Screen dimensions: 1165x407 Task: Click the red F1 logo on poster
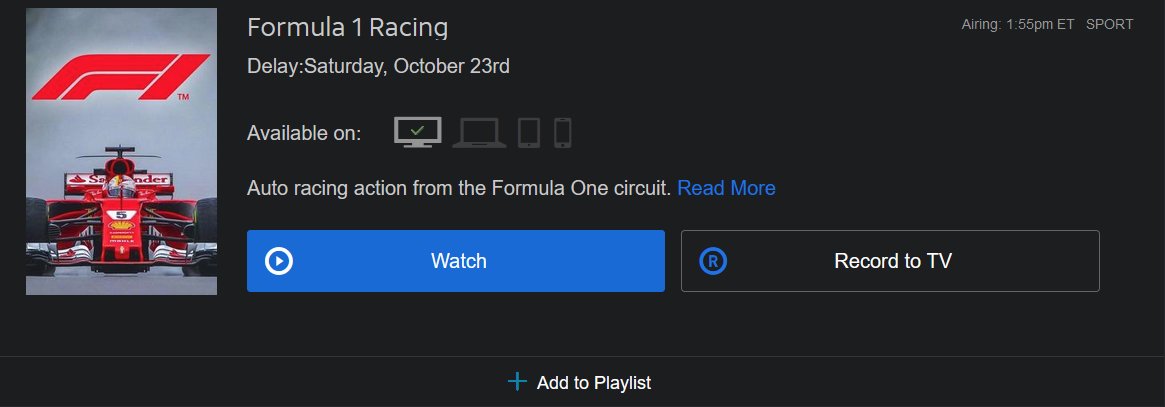coord(120,77)
